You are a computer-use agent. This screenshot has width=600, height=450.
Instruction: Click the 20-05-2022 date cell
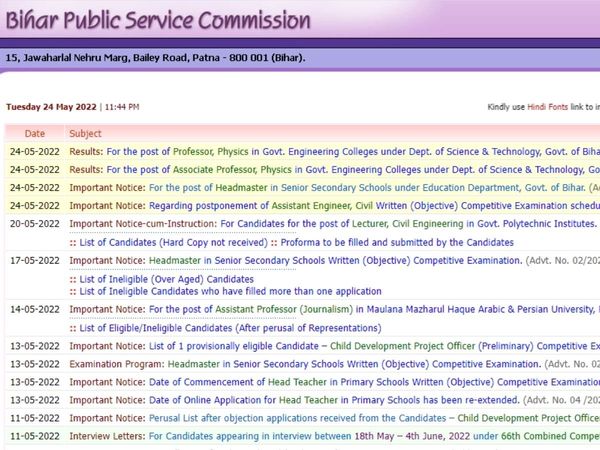[x=35, y=224]
